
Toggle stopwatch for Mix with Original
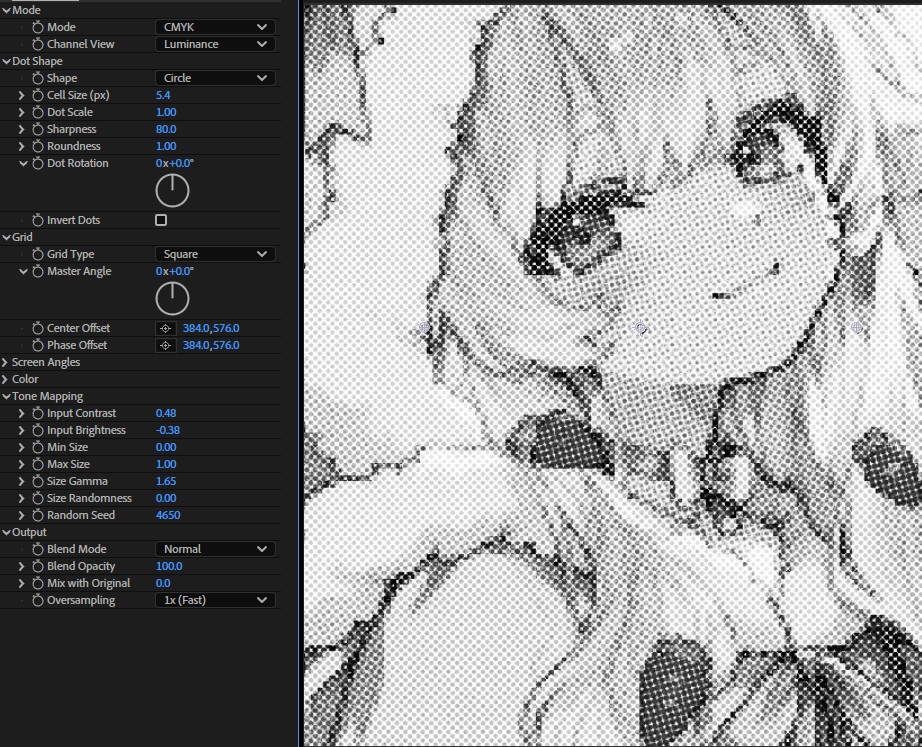38,583
